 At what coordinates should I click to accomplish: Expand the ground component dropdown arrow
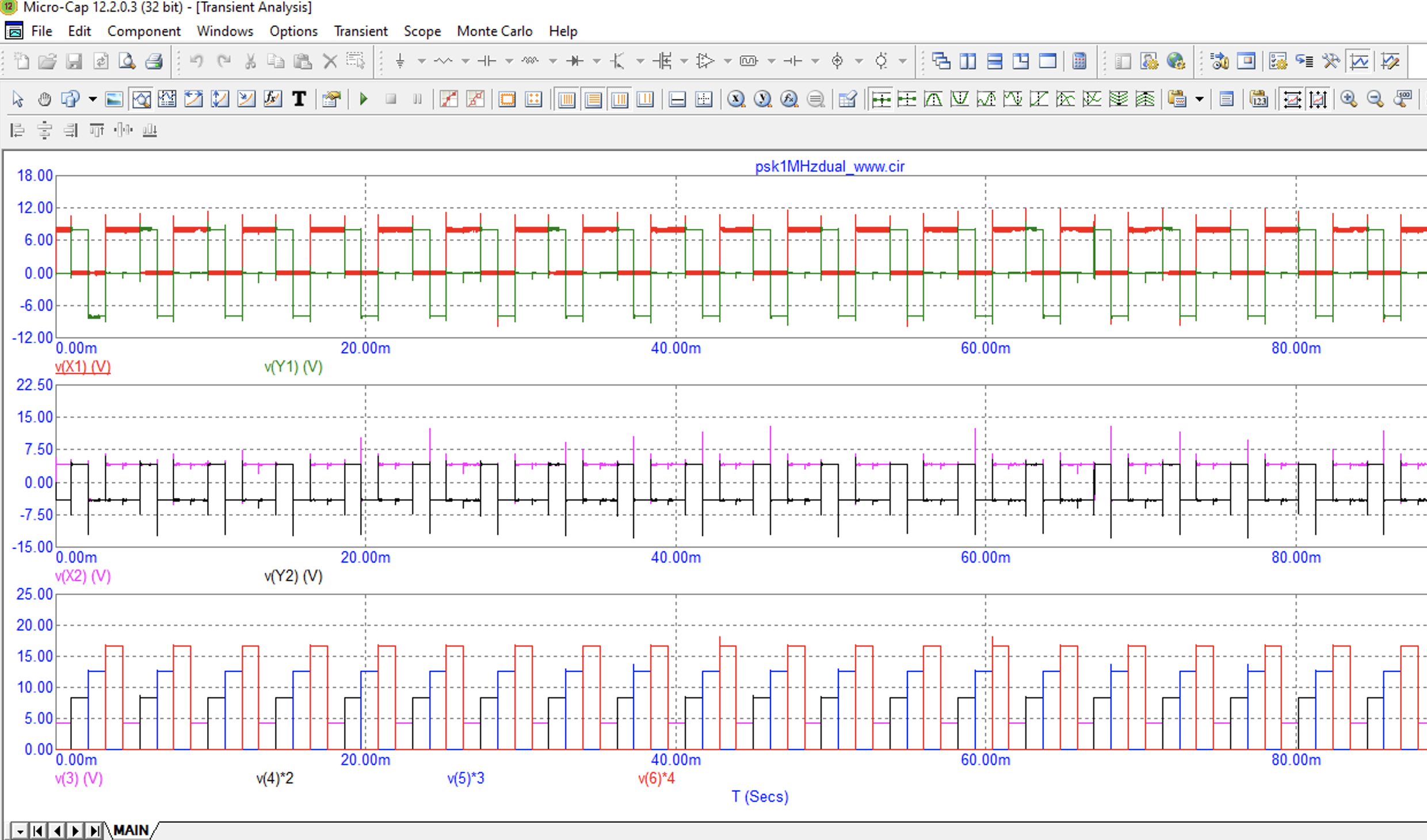pyautogui.click(x=422, y=61)
